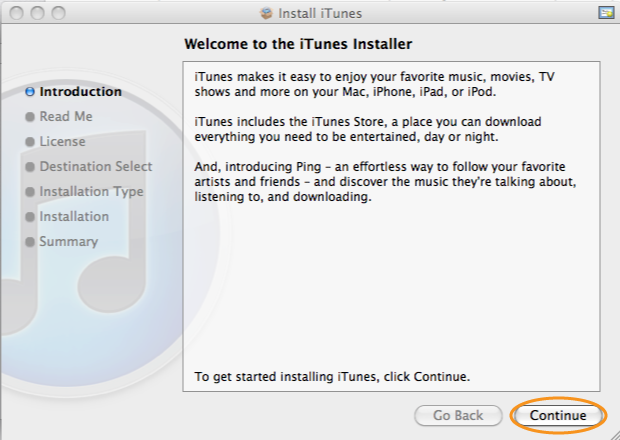Click the Continue button
Image resolution: width=620 pixels, height=440 pixels.
pyautogui.click(x=558, y=415)
